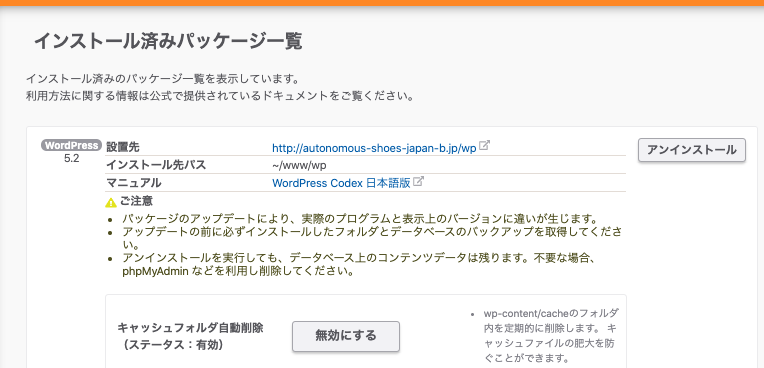Click the wp-content/cache description note
Screen dimensions: 764x368
click(550, 336)
